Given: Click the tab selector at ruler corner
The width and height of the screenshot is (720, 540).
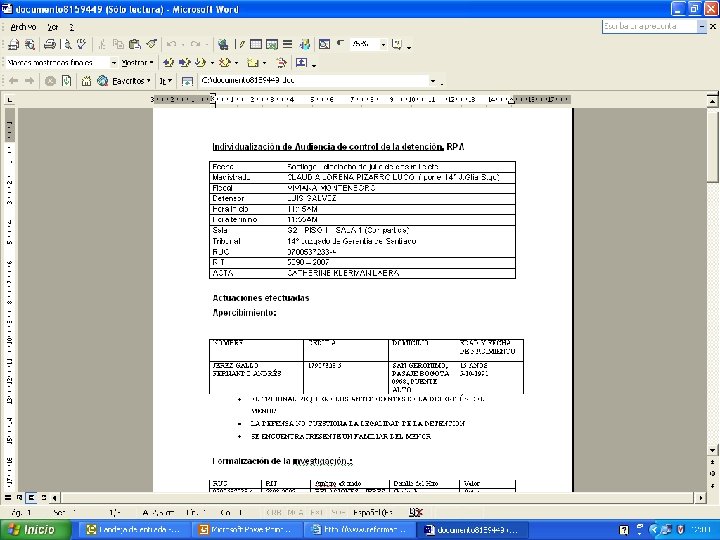Looking at the screenshot, I should coord(10,99).
